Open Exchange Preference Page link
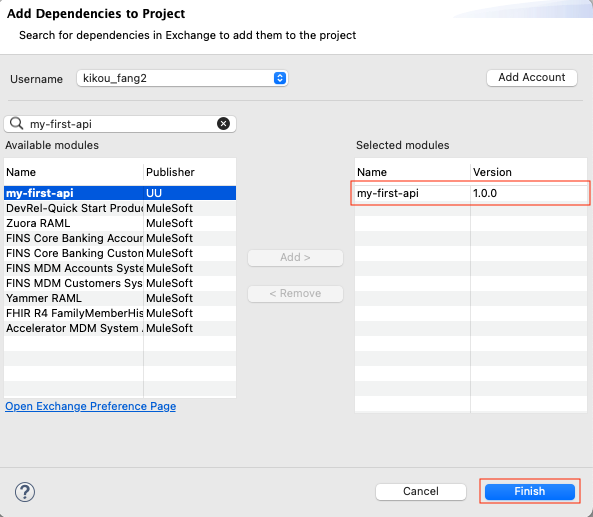Image resolution: width=593 pixels, height=517 pixels. [90, 406]
